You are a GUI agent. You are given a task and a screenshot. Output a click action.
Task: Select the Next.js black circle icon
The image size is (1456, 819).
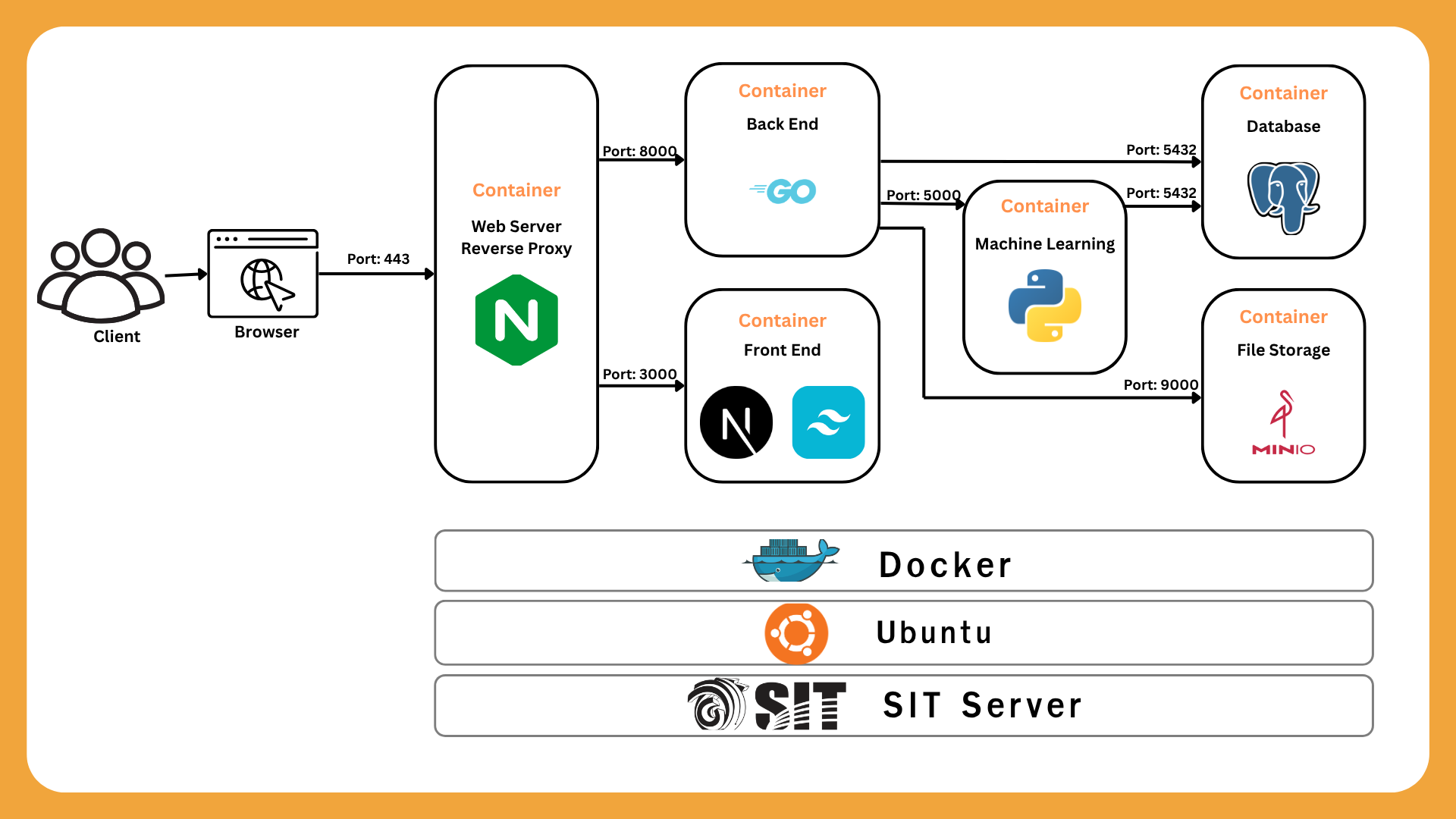point(736,423)
